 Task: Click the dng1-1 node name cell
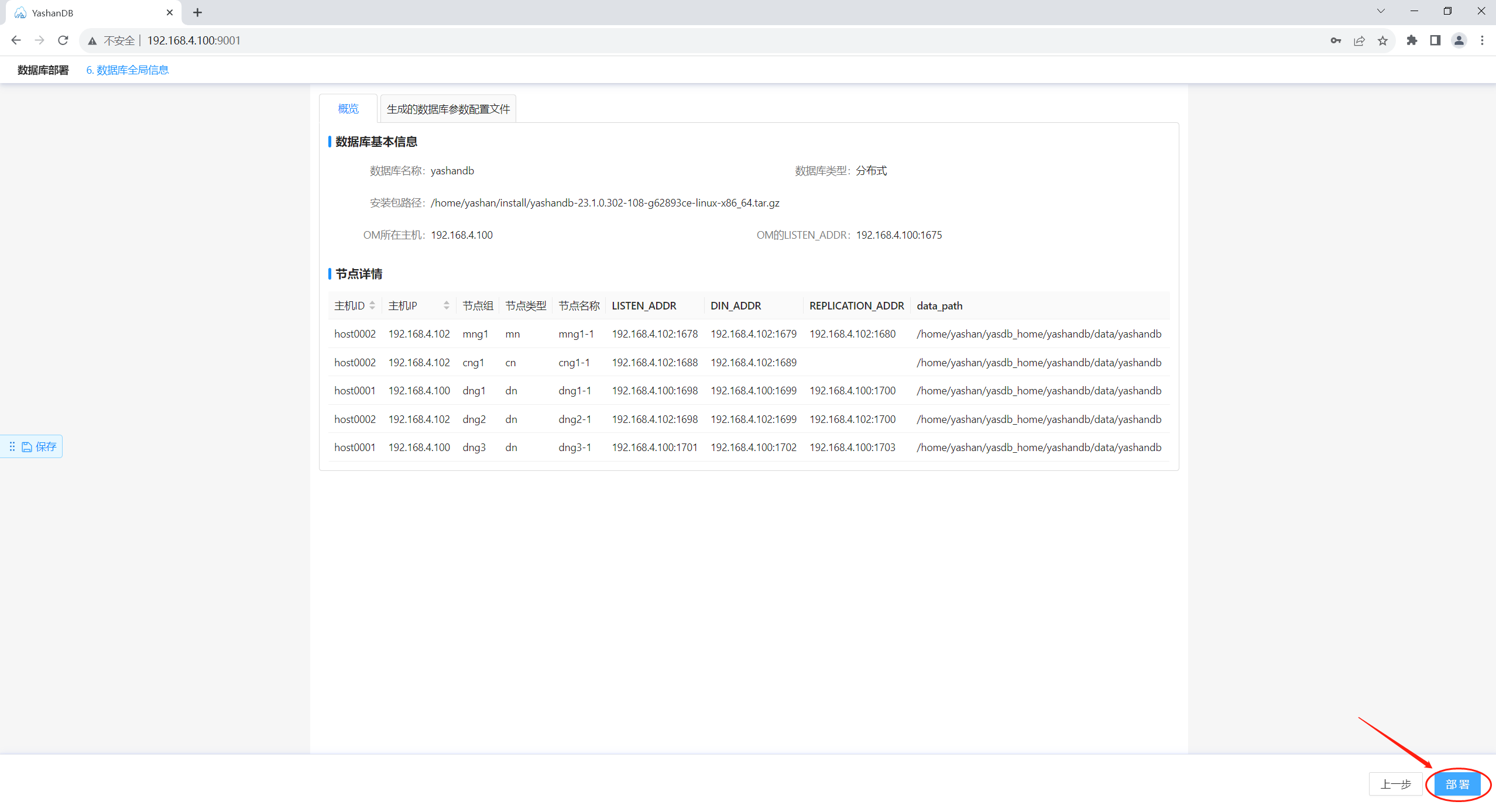pyautogui.click(x=575, y=391)
